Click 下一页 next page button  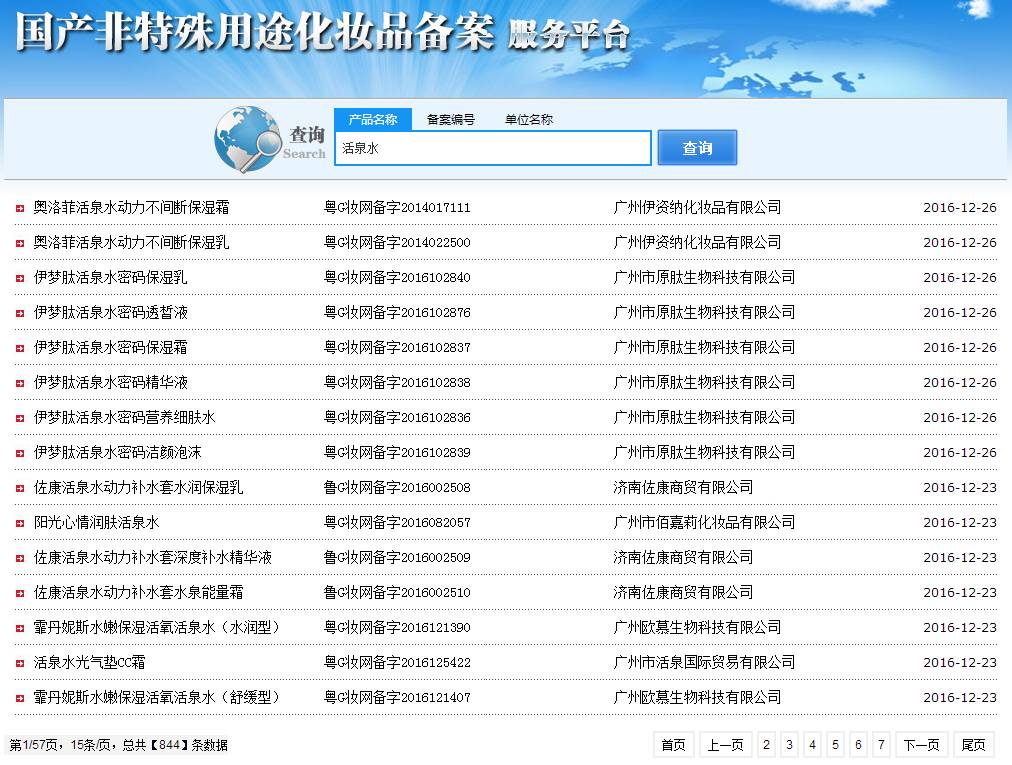[x=922, y=745]
